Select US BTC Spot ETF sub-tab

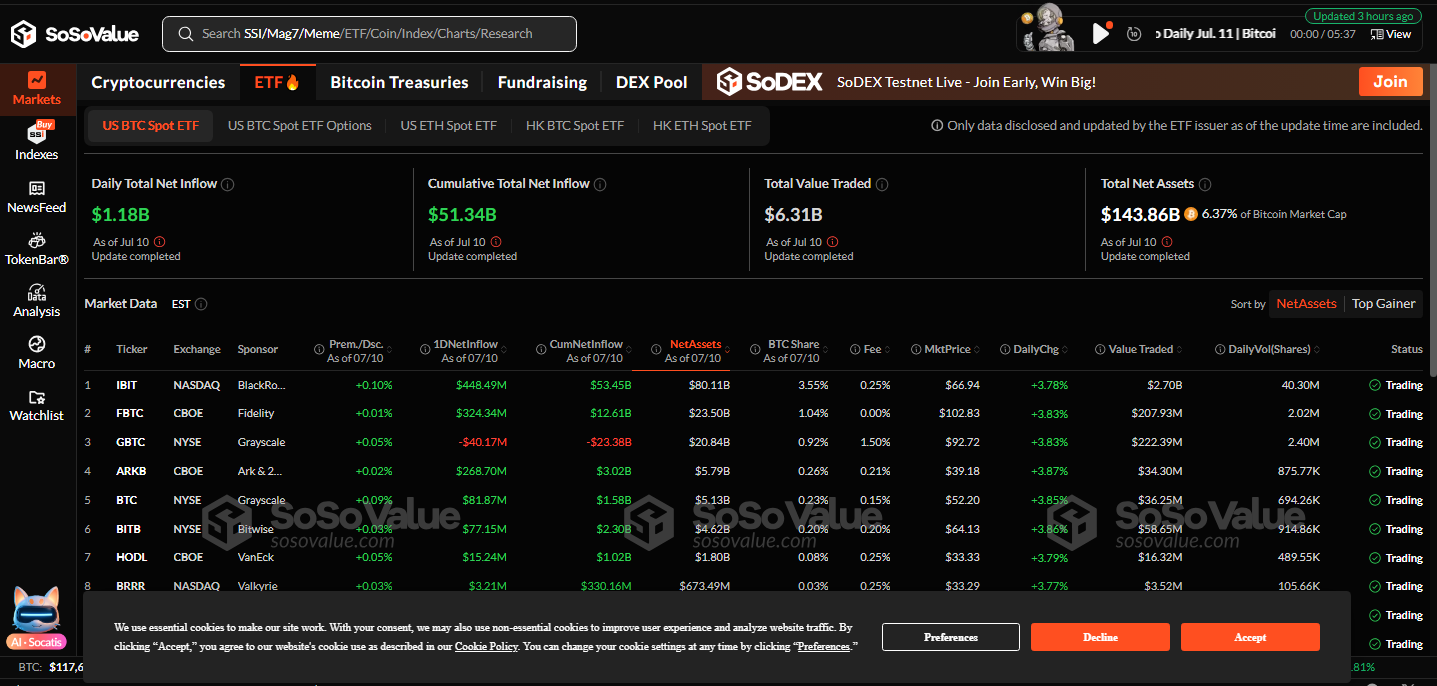coord(151,126)
